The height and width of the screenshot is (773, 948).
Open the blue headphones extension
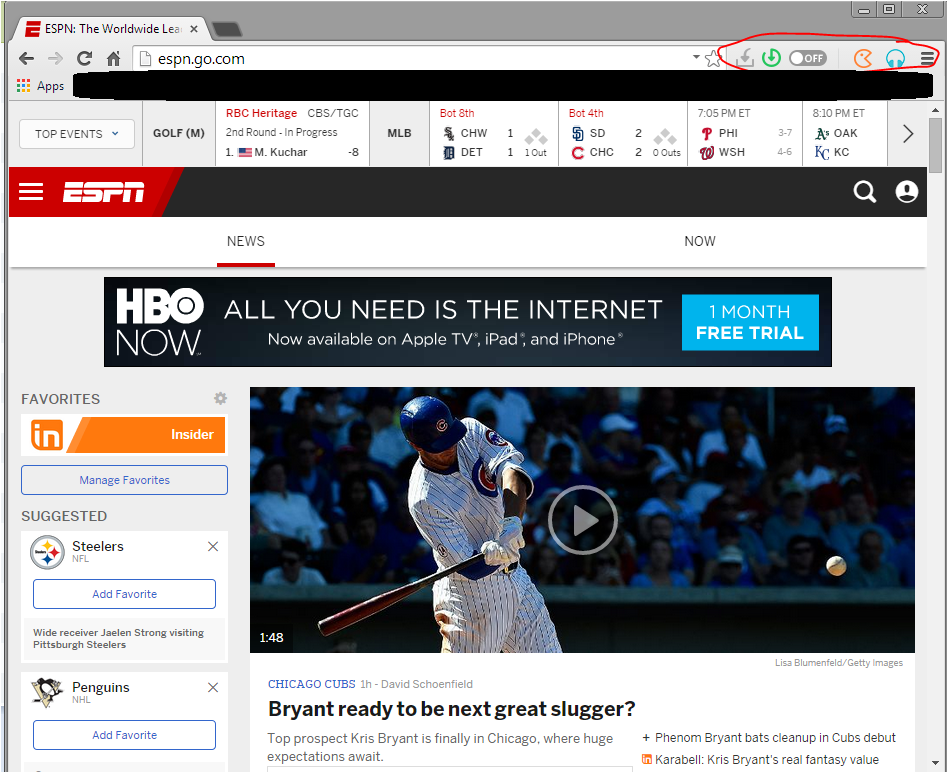pyautogui.click(x=895, y=58)
